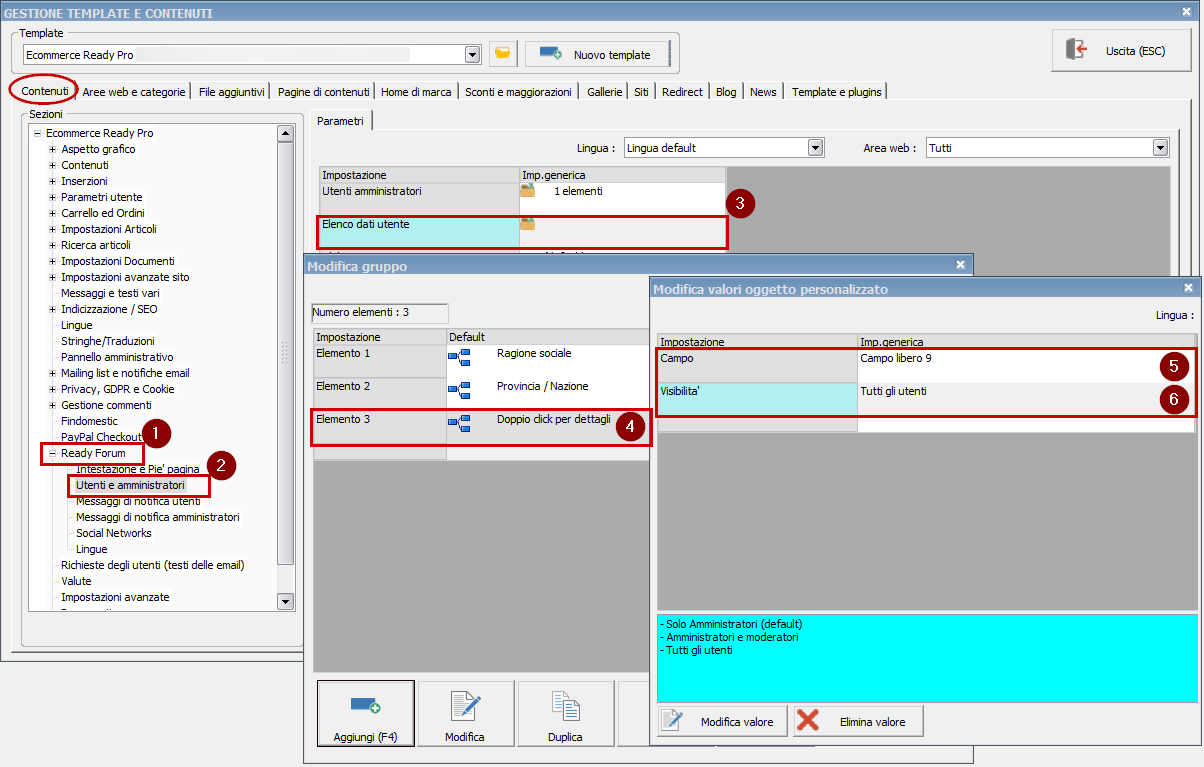This screenshot has width=1204, height=767.
Task: Select Ragione sociale value cell
Action: click(547, 361)
